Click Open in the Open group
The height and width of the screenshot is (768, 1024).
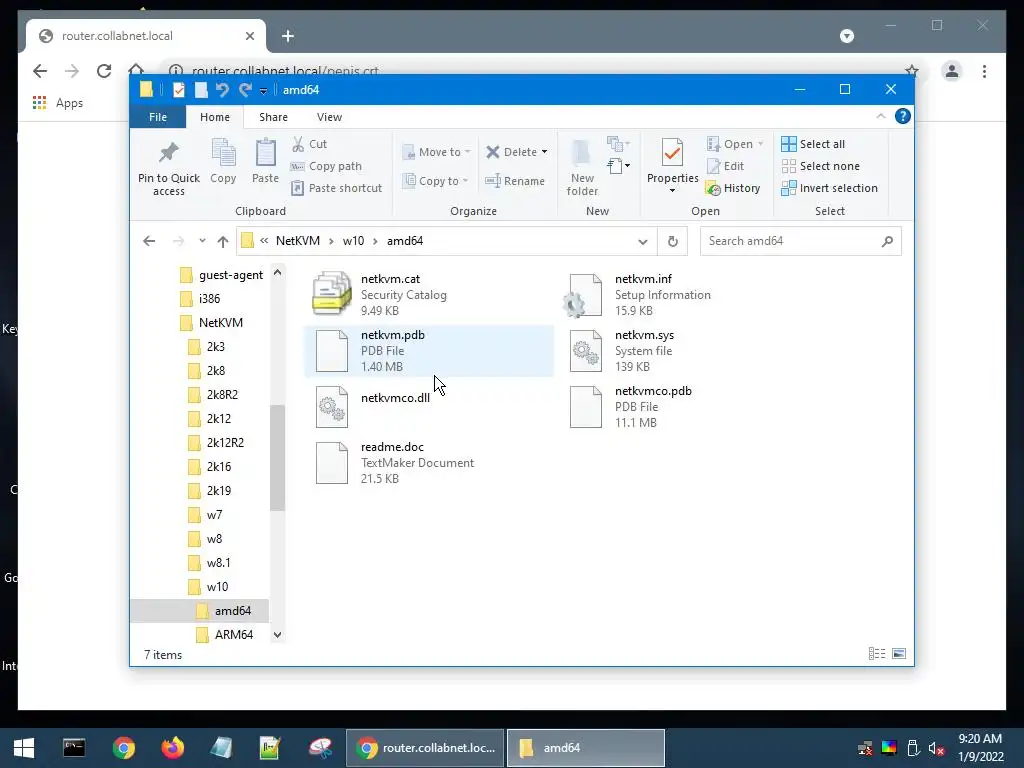(735, 144)
